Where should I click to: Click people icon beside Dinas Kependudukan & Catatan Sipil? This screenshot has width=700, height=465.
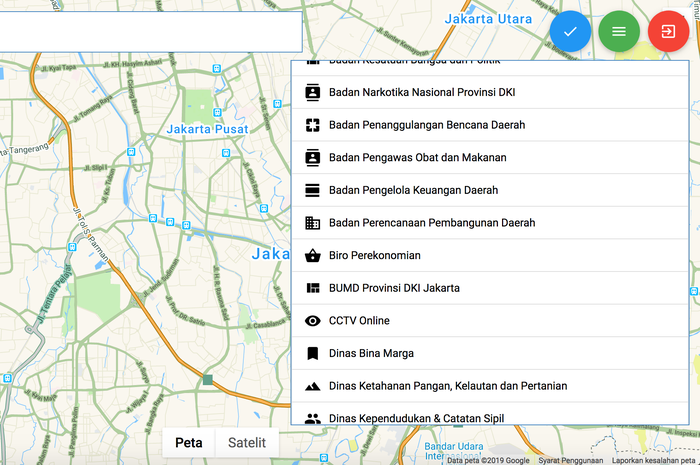coord(312,419)
